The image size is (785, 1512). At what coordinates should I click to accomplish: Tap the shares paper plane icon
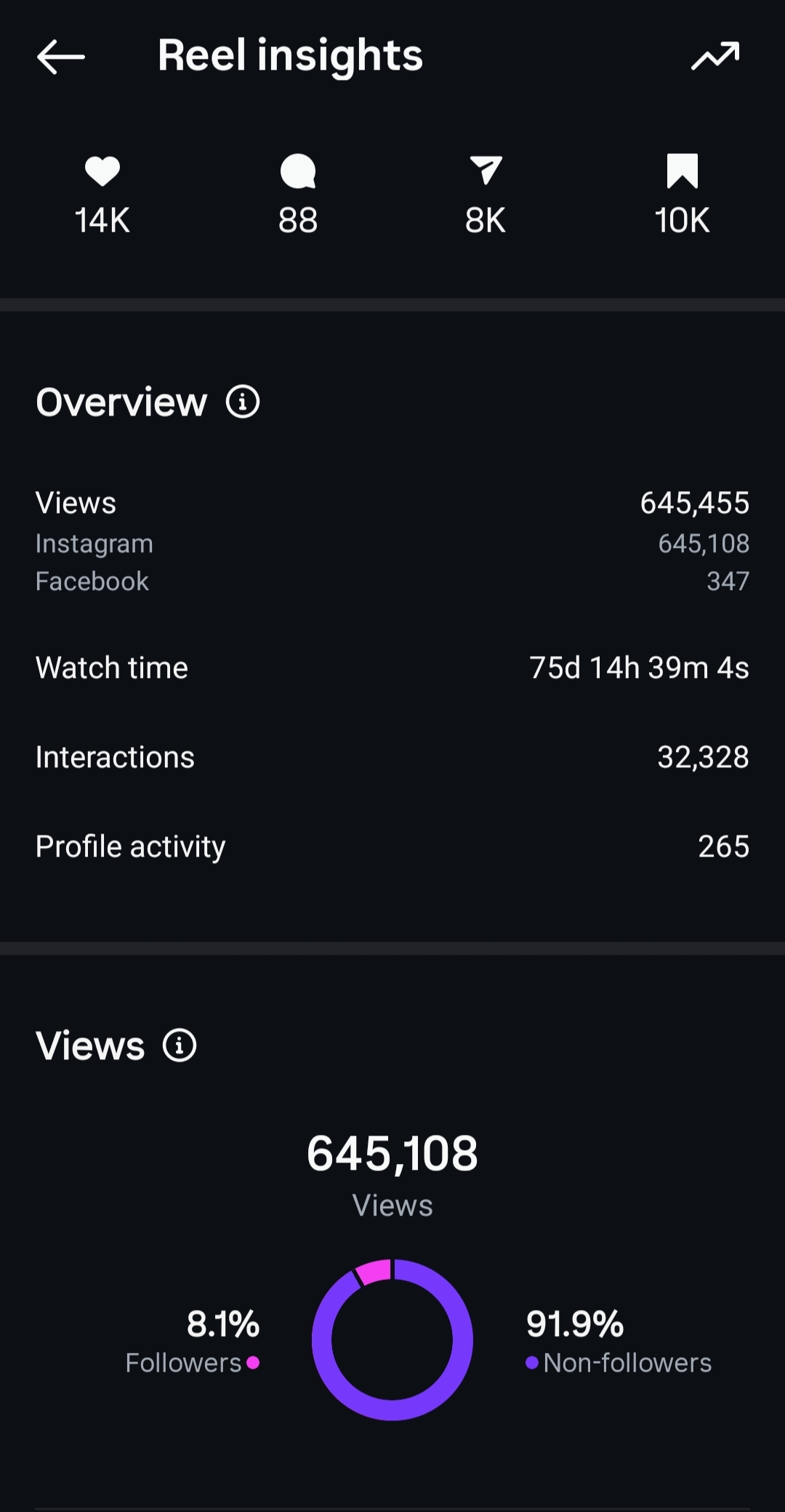486,171
